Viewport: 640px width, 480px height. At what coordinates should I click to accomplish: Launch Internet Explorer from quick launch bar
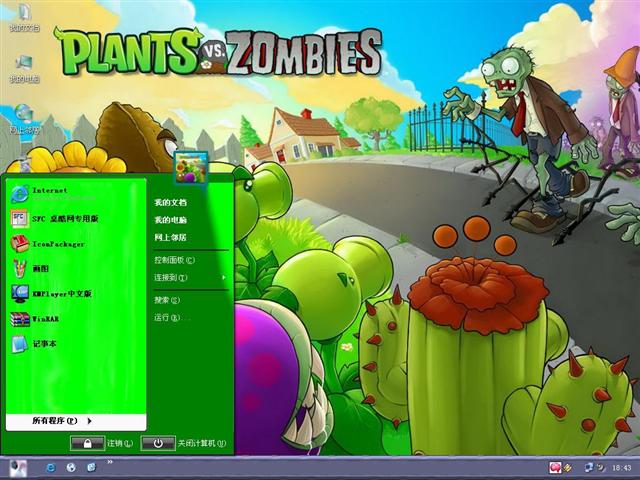coord(51,468)
